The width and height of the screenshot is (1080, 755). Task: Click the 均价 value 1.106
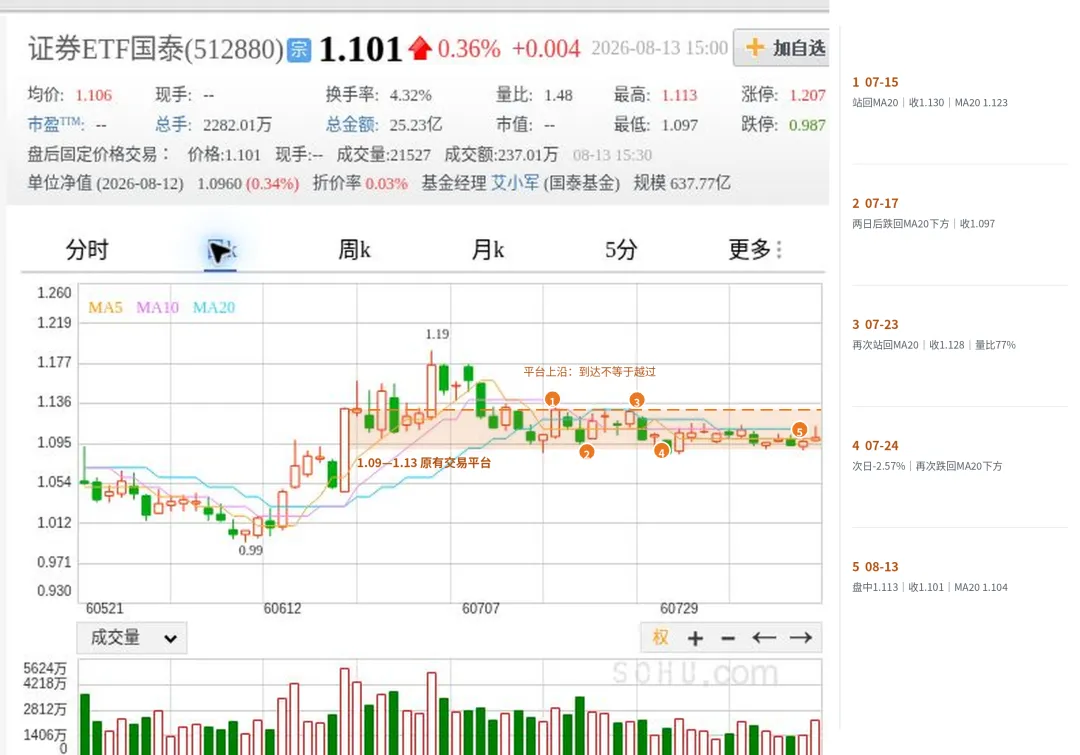[94, 95]
